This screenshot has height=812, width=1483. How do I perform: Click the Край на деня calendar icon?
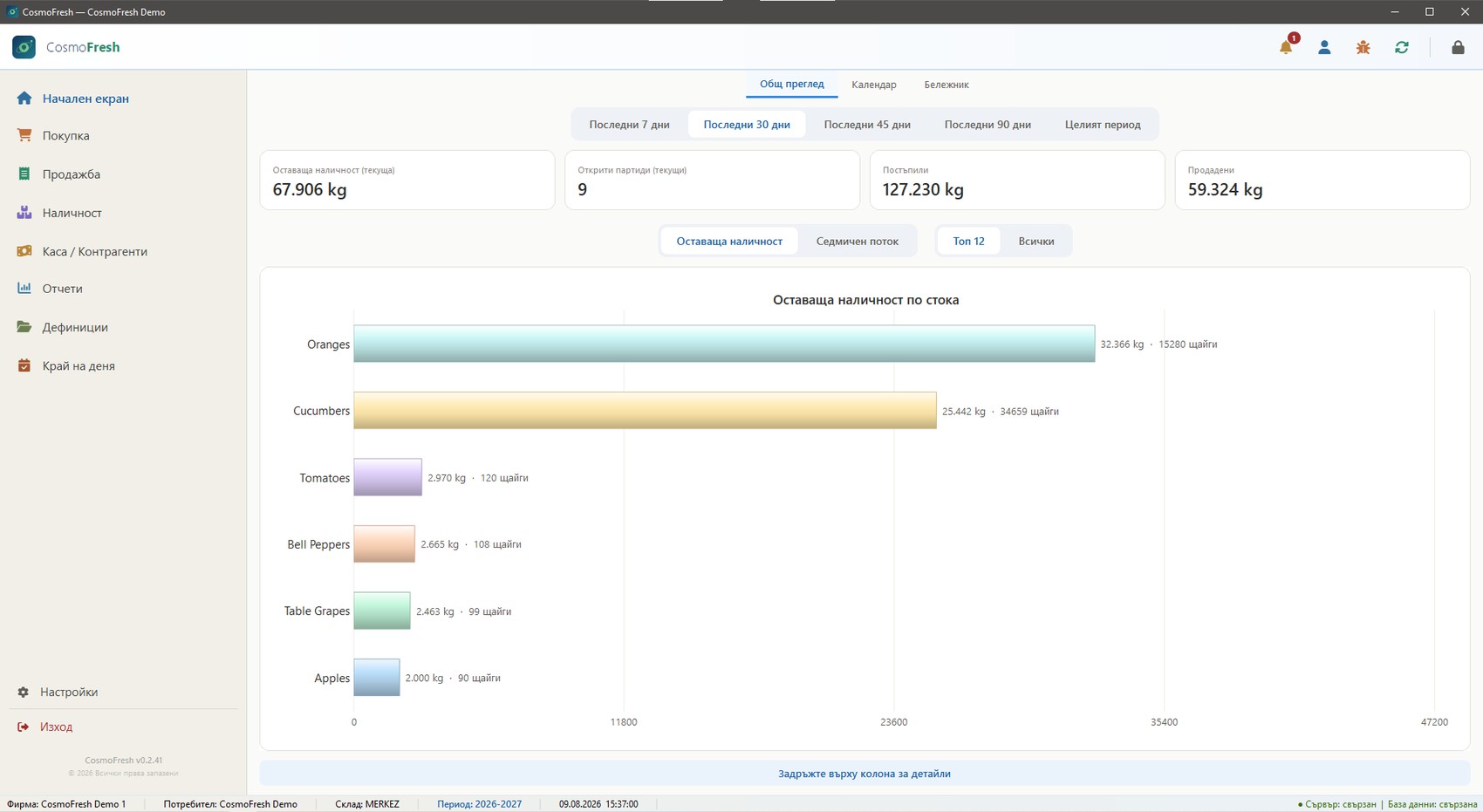(24, 365)
